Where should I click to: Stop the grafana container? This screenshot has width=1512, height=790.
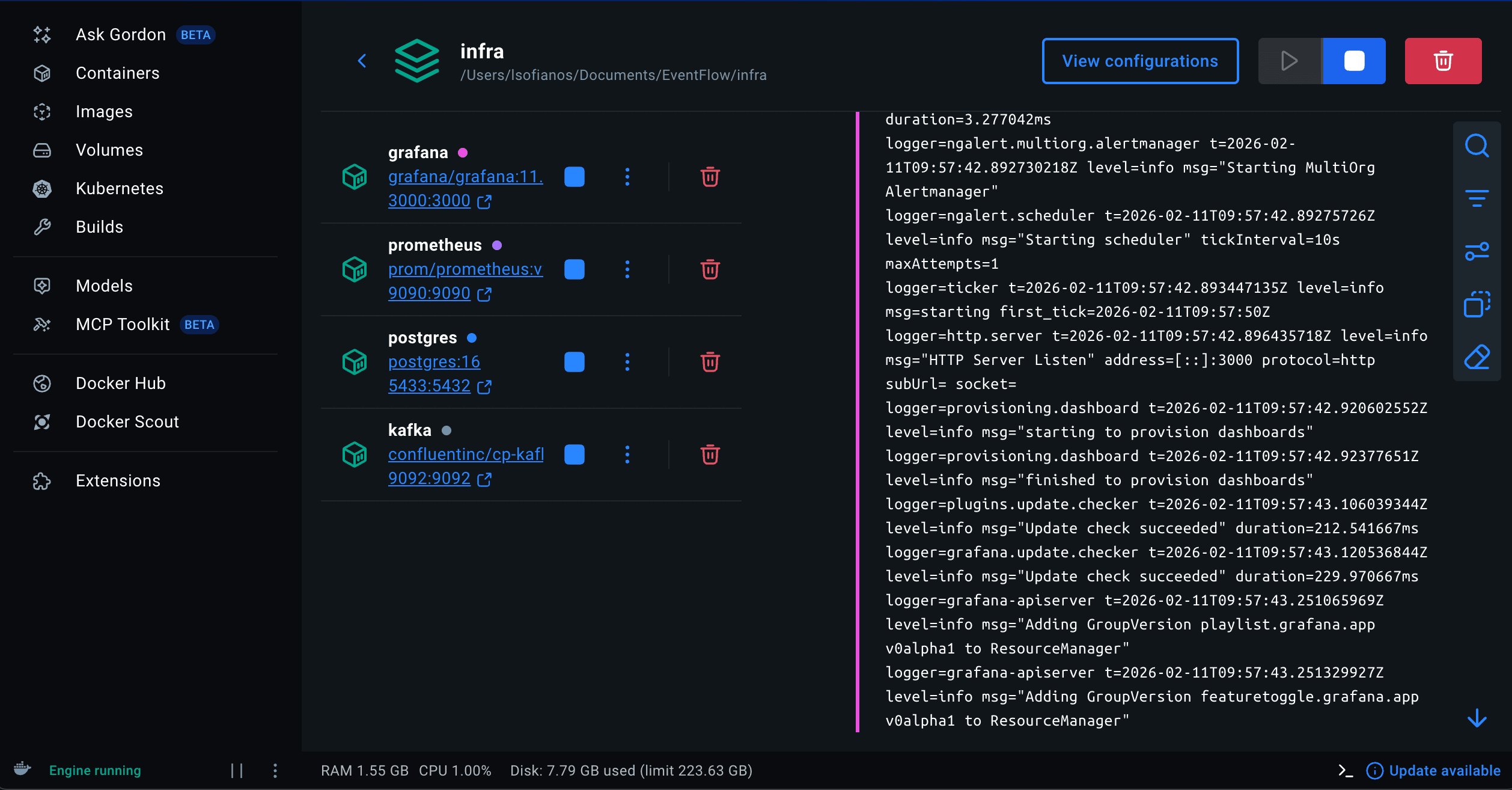pos(574,177)
